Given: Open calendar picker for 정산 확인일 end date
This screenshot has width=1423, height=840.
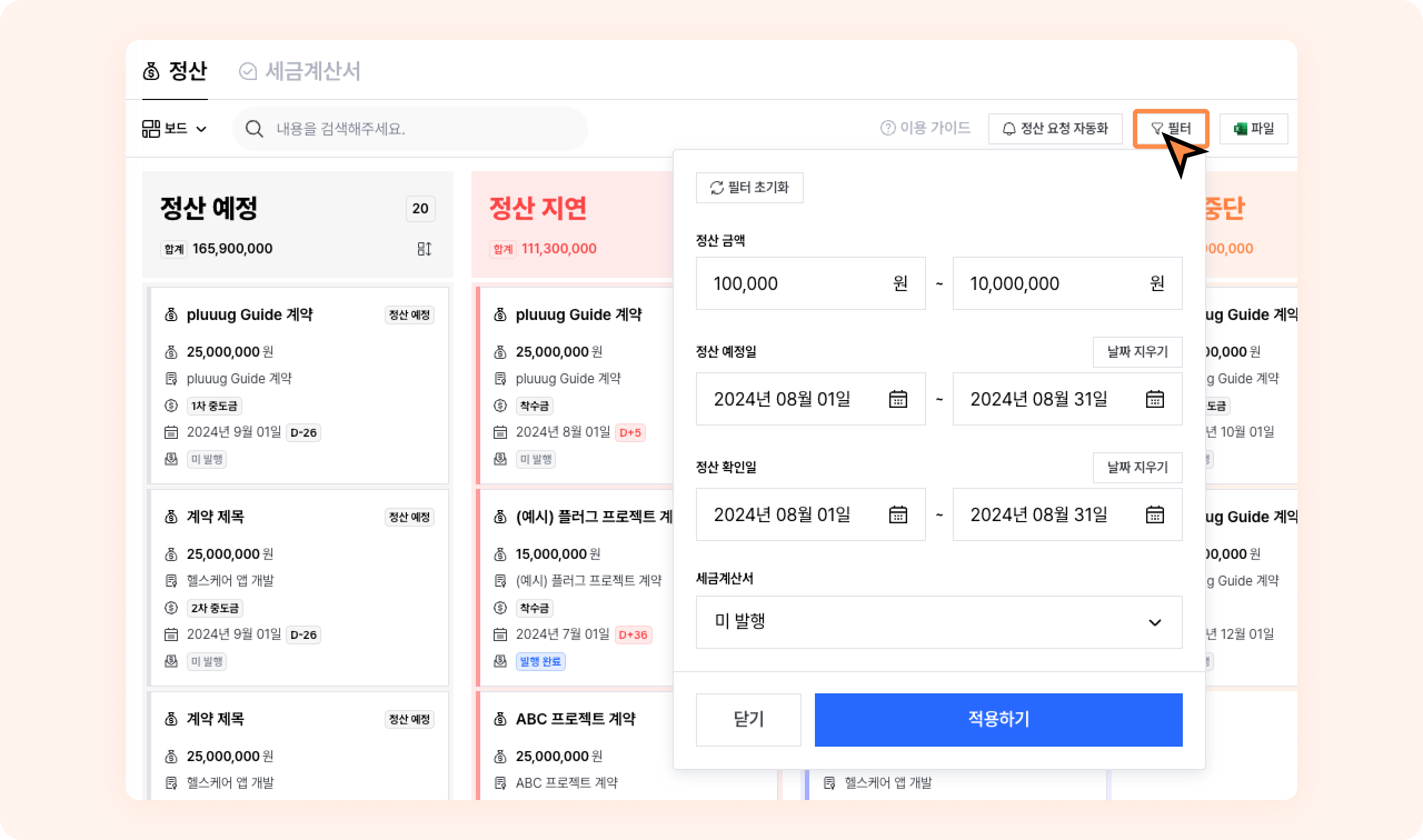Looking at the screenshot, I should tap(1154, 514).
